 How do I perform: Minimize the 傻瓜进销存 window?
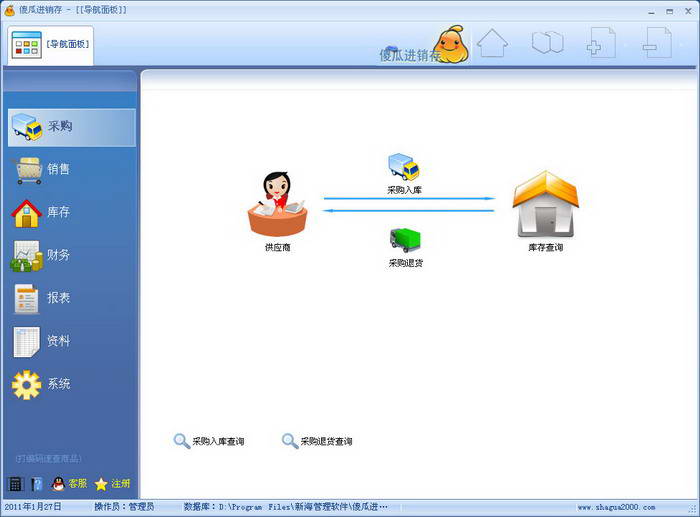651,12
